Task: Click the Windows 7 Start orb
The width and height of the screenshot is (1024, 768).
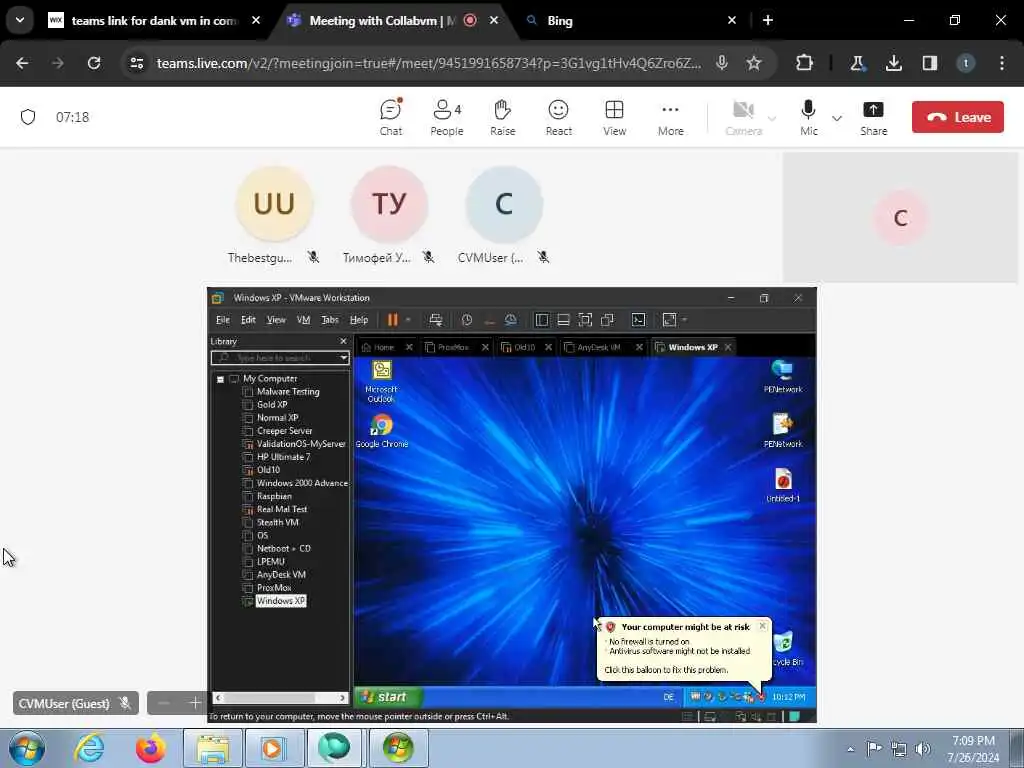Action: pyautogui.click(x=27, y=748)
